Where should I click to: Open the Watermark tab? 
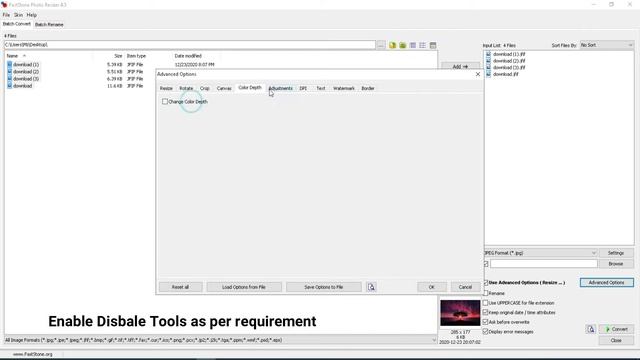[344, 88]
